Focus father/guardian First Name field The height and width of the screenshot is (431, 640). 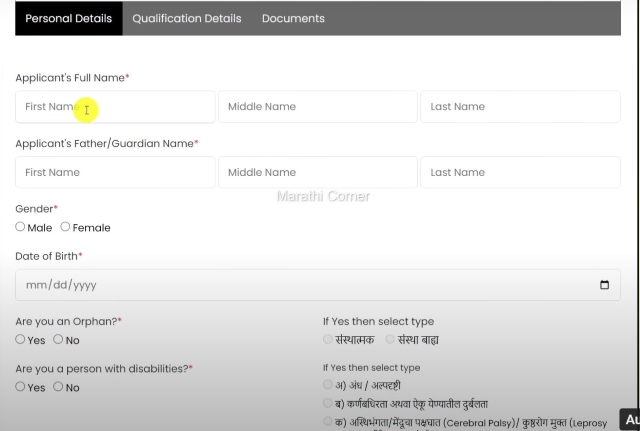tap(115, 172)
